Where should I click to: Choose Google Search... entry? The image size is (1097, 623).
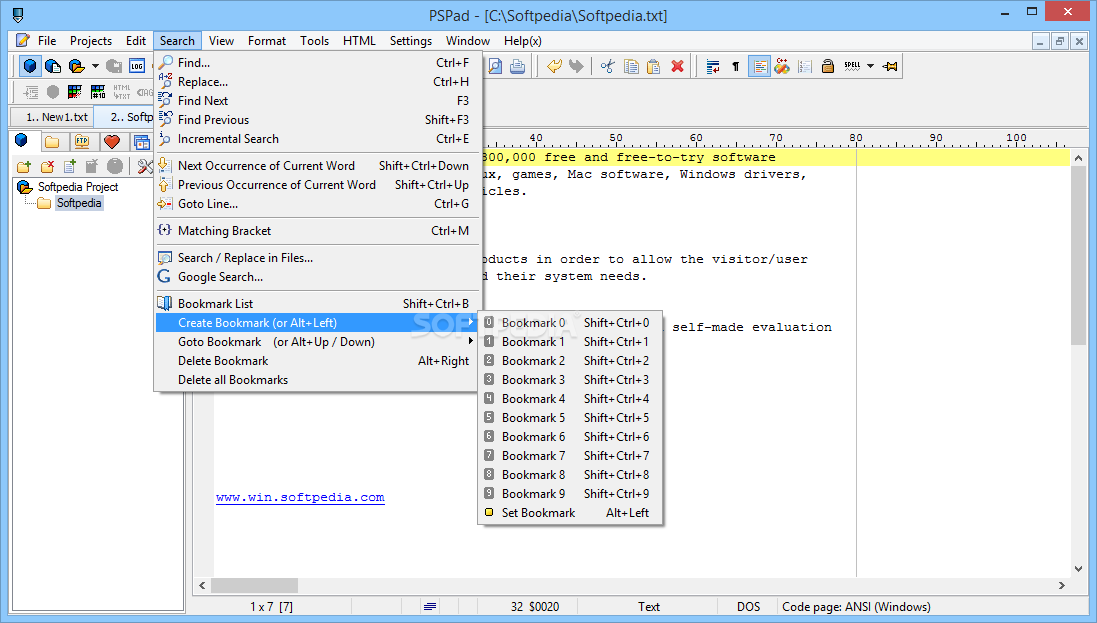(316, 276)
